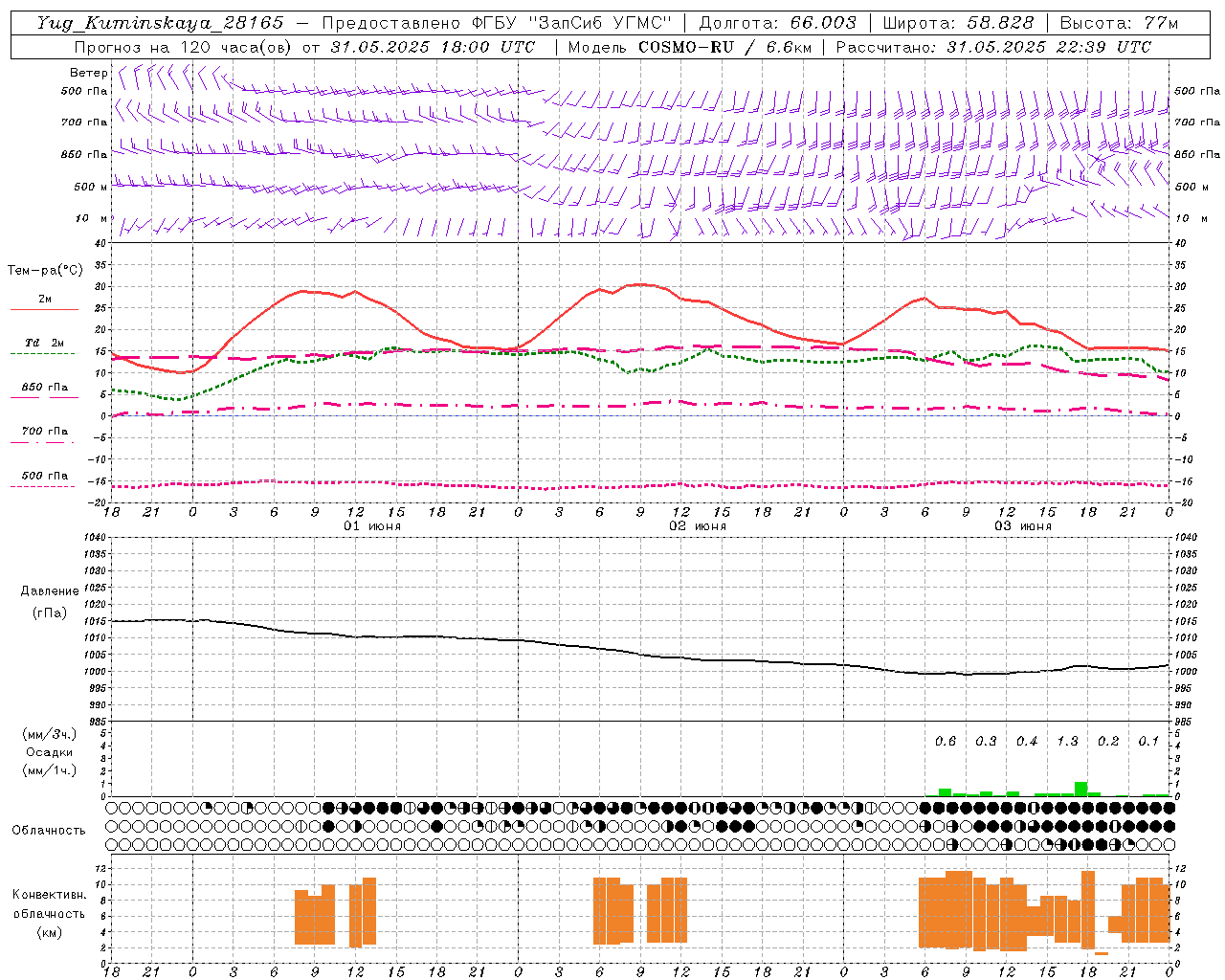Select the provider text ФГБУ "ЗапСиб УГМС"
This screenshot has height=980, width=1225.
tap(572, 23)
